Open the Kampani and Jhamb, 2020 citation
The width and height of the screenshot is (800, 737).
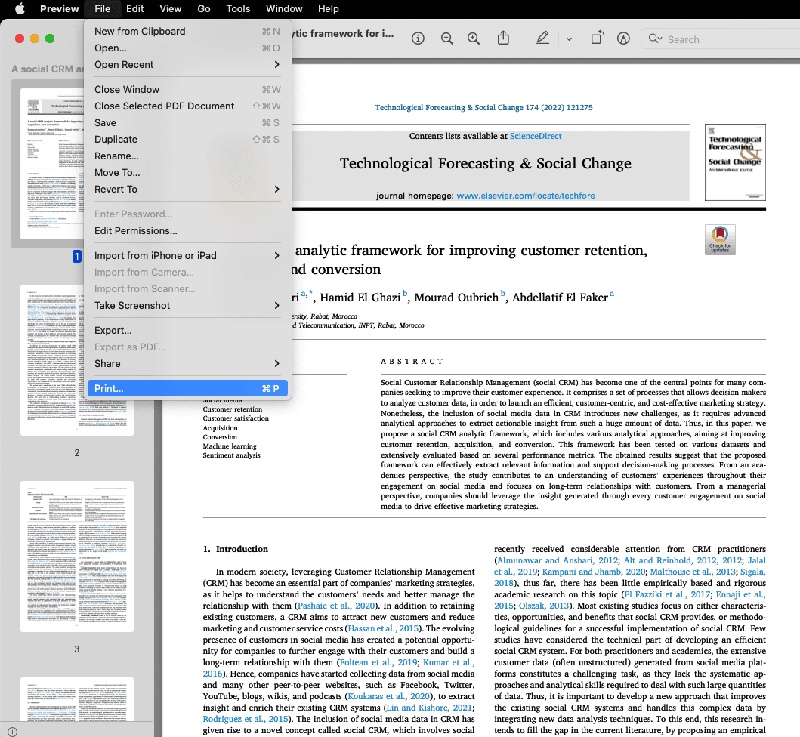[x=594, y=572]
